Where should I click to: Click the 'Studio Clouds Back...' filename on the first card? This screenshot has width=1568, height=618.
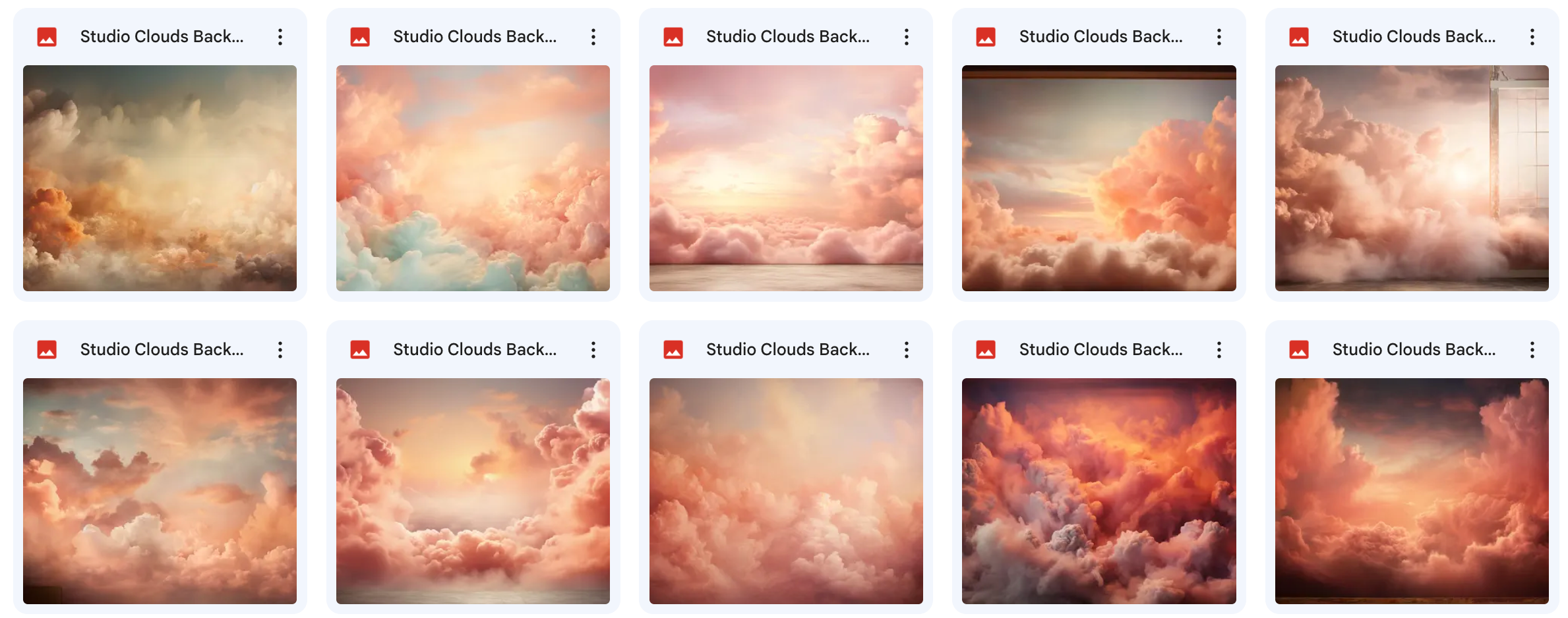[x=162, y=36]
